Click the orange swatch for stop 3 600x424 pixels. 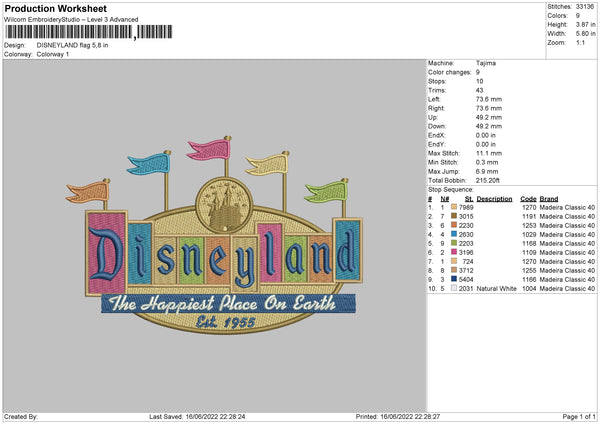point(454,225)
